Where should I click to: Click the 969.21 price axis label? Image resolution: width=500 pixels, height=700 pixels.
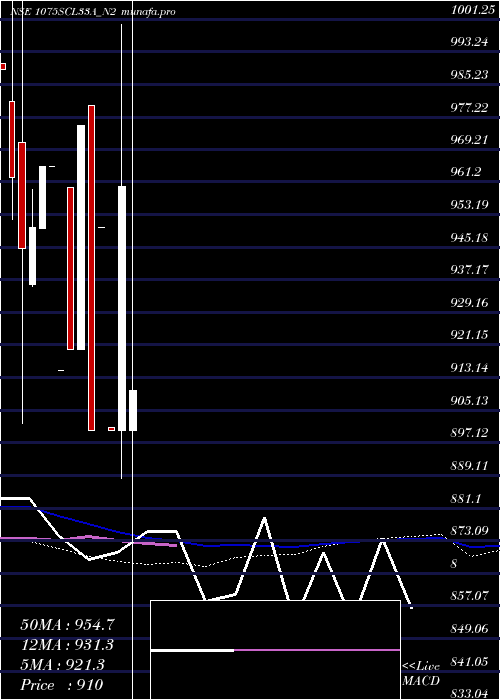(469, 140)
